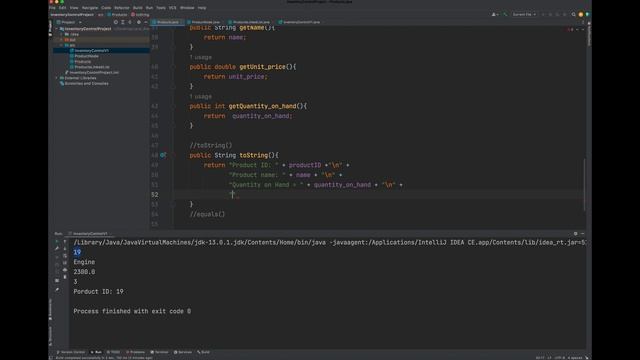Screen dimensions: 640x360
Task: Open the File menu
Action: click(52, 8)
